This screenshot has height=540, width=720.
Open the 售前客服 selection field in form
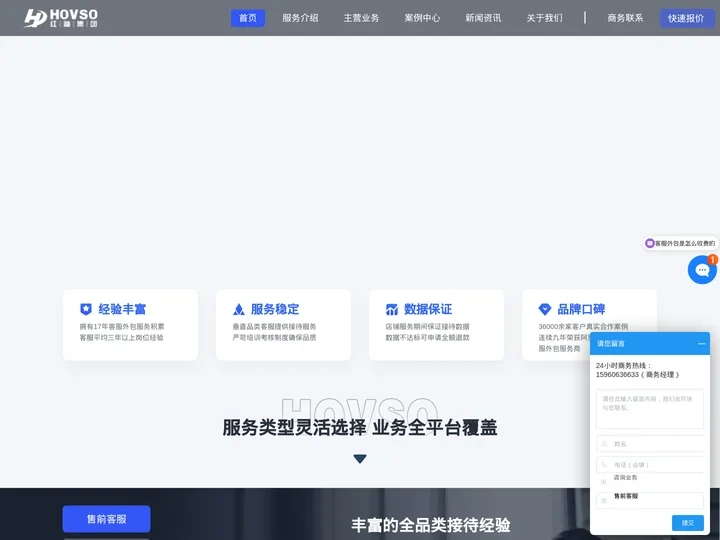[649, 500]
